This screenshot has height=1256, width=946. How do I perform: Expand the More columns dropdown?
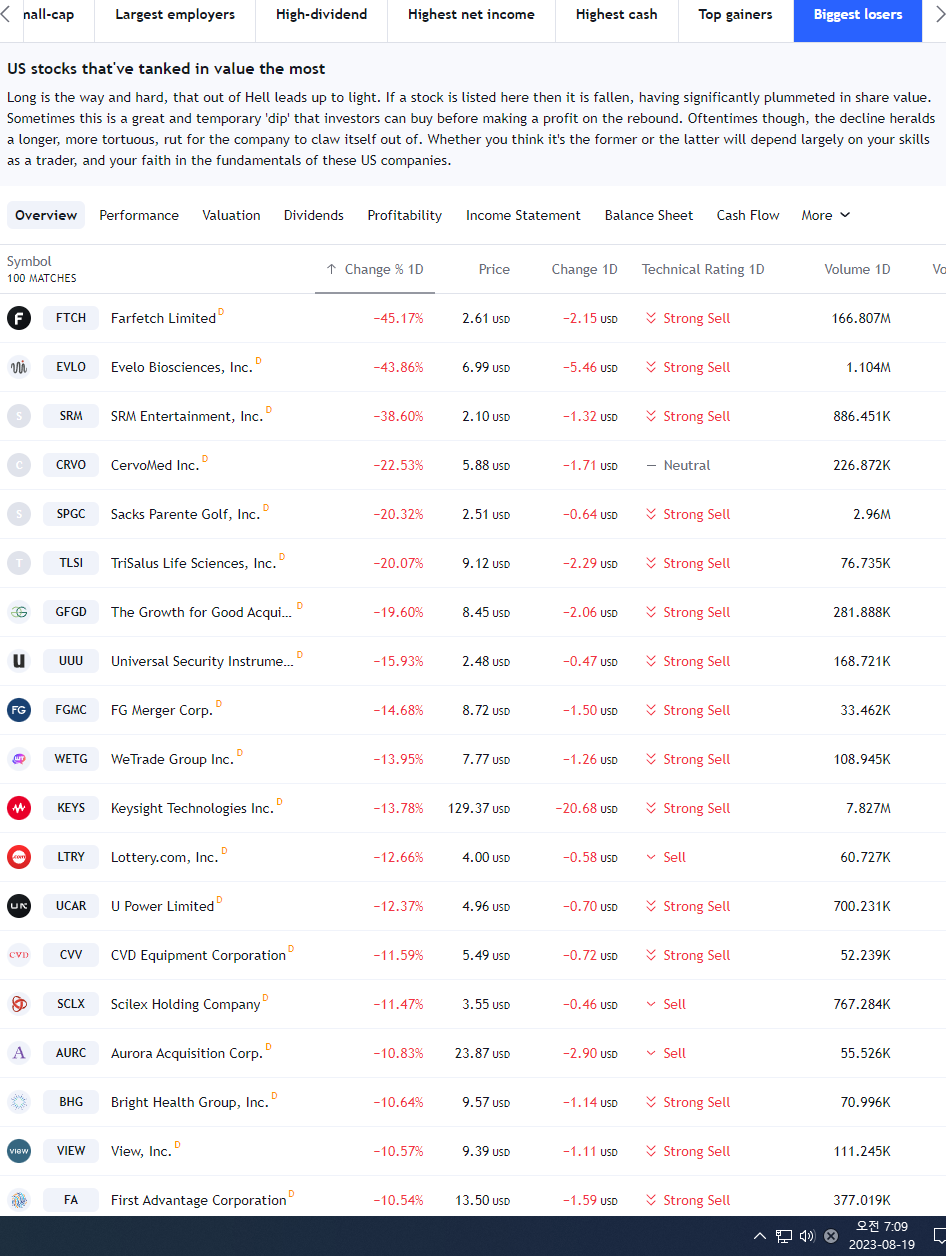point(826,215)
